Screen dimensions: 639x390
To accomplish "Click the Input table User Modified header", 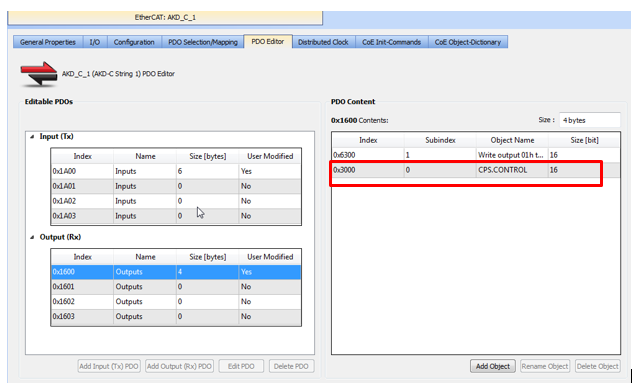I will [270, 156].
